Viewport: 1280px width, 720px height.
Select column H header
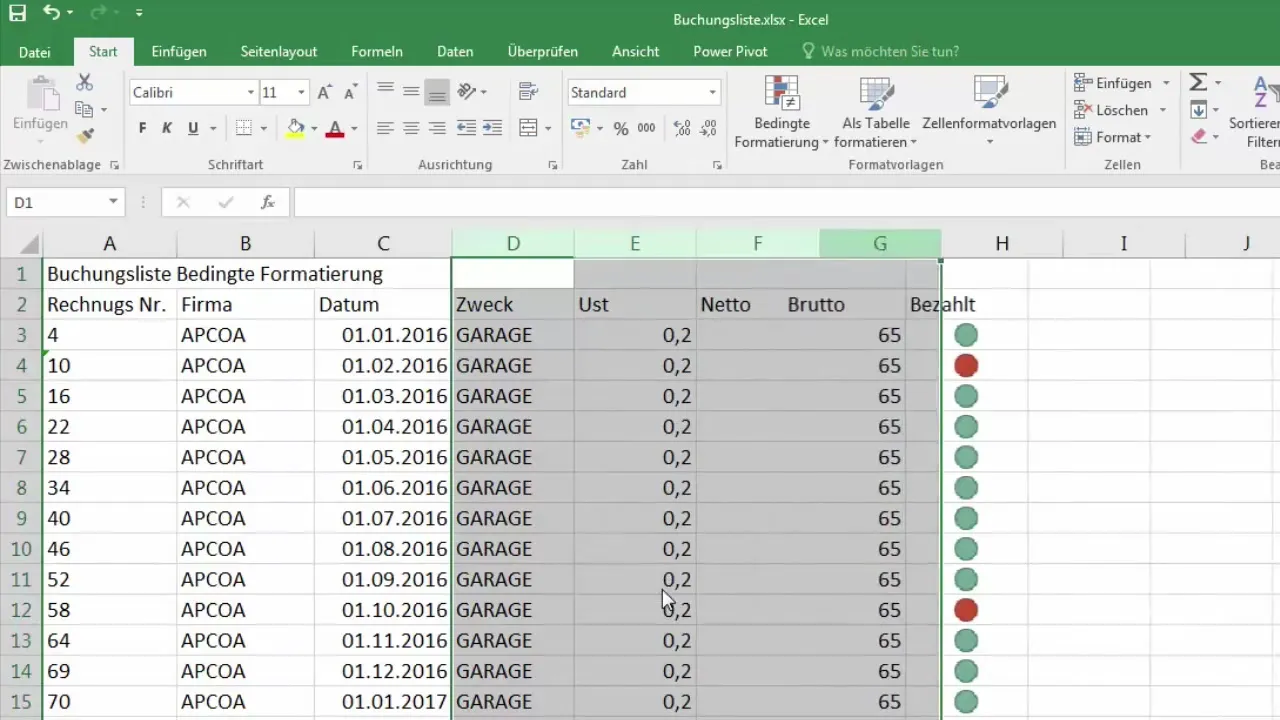click(1002, 243)
